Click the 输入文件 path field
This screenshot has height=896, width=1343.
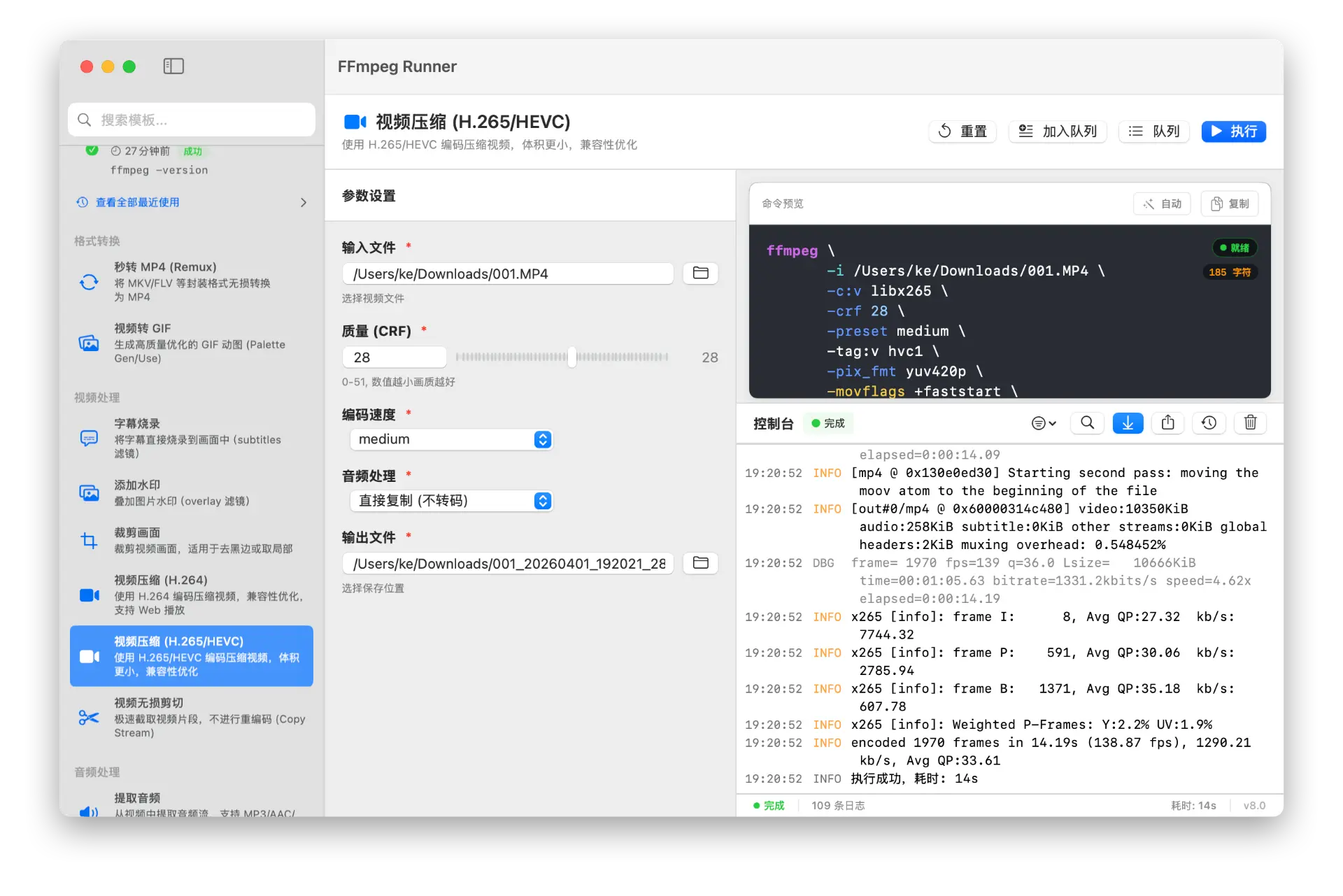pyautogui.click(x=509, y=273)
